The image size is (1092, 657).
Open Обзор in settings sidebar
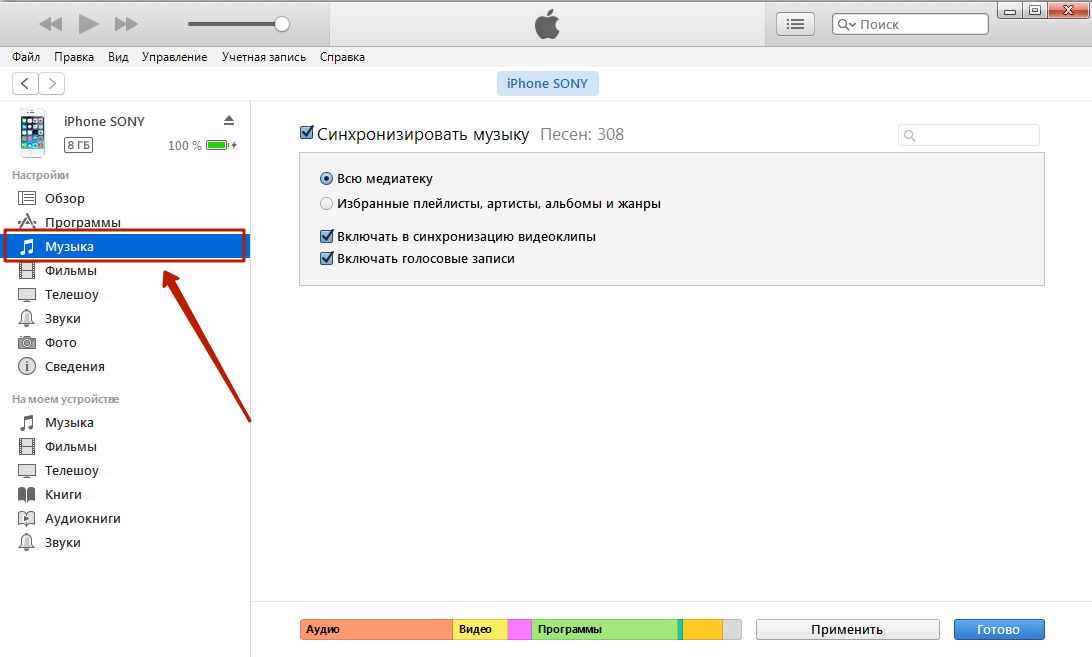[x=65, y=199]
